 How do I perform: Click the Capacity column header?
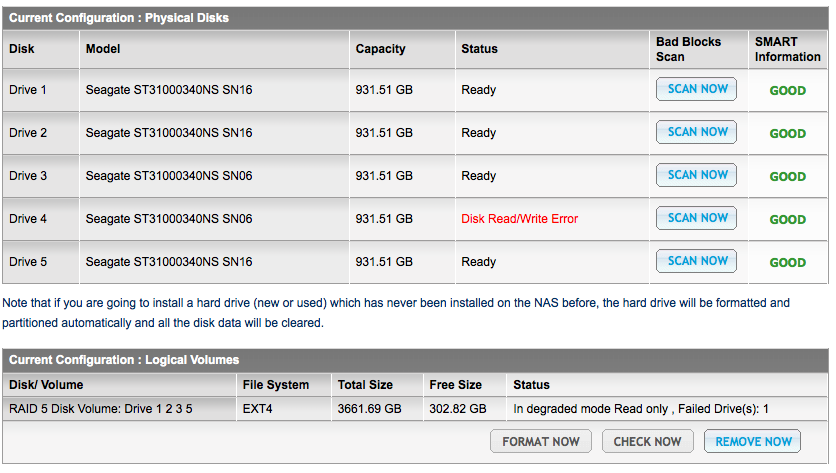381,49
